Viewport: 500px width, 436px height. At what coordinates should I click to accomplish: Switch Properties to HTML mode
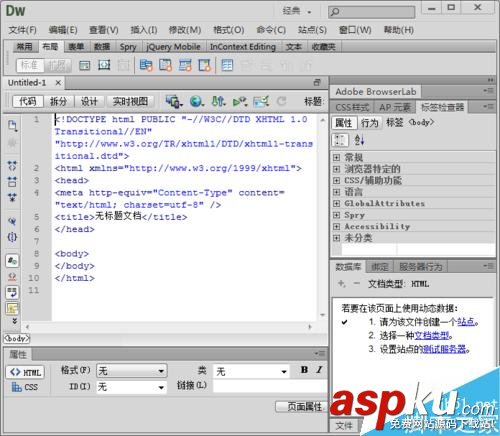coord(25,372)
